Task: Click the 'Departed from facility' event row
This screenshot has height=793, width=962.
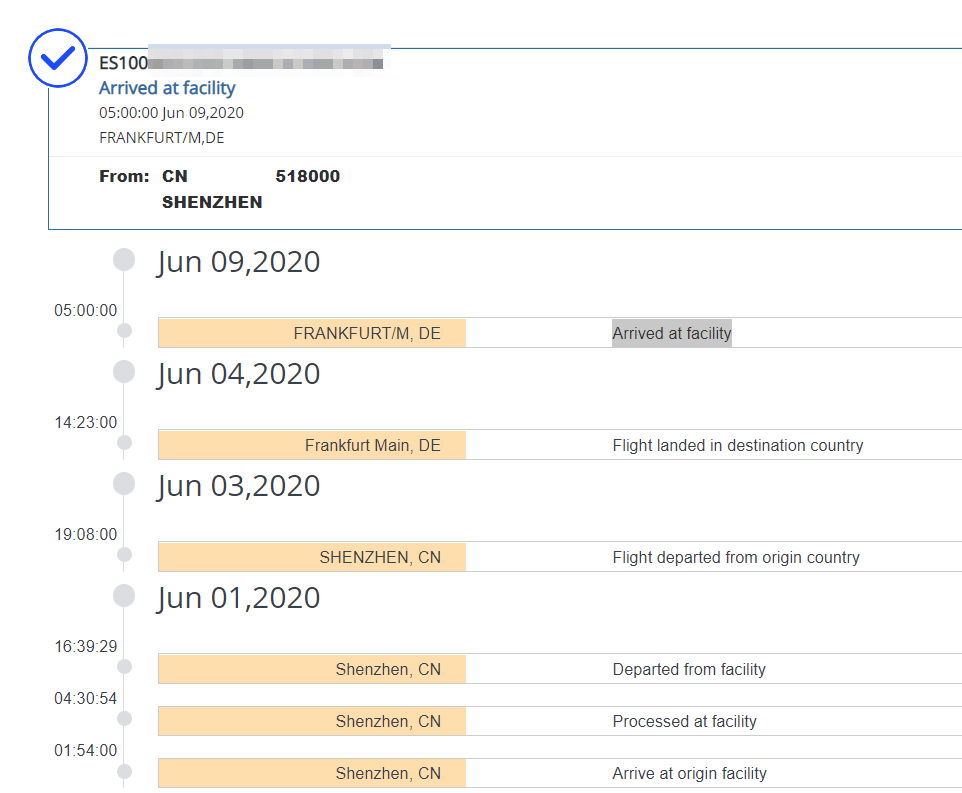Action: (689, 669)
